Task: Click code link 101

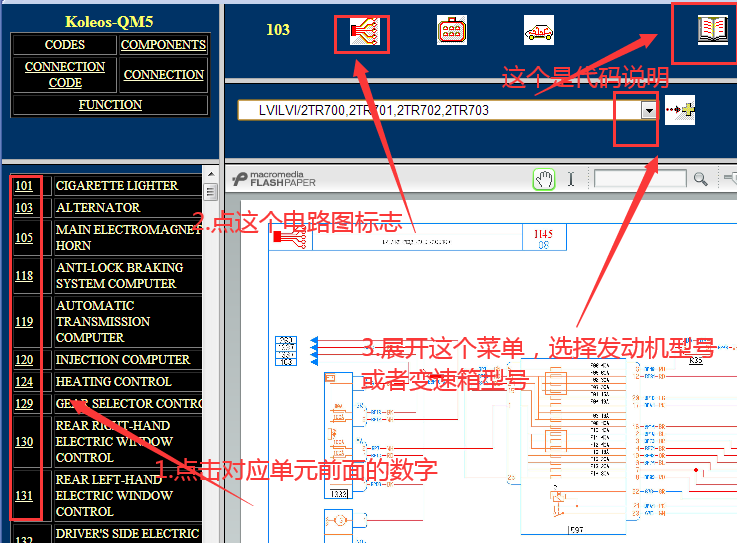Action: click(24, 186)
